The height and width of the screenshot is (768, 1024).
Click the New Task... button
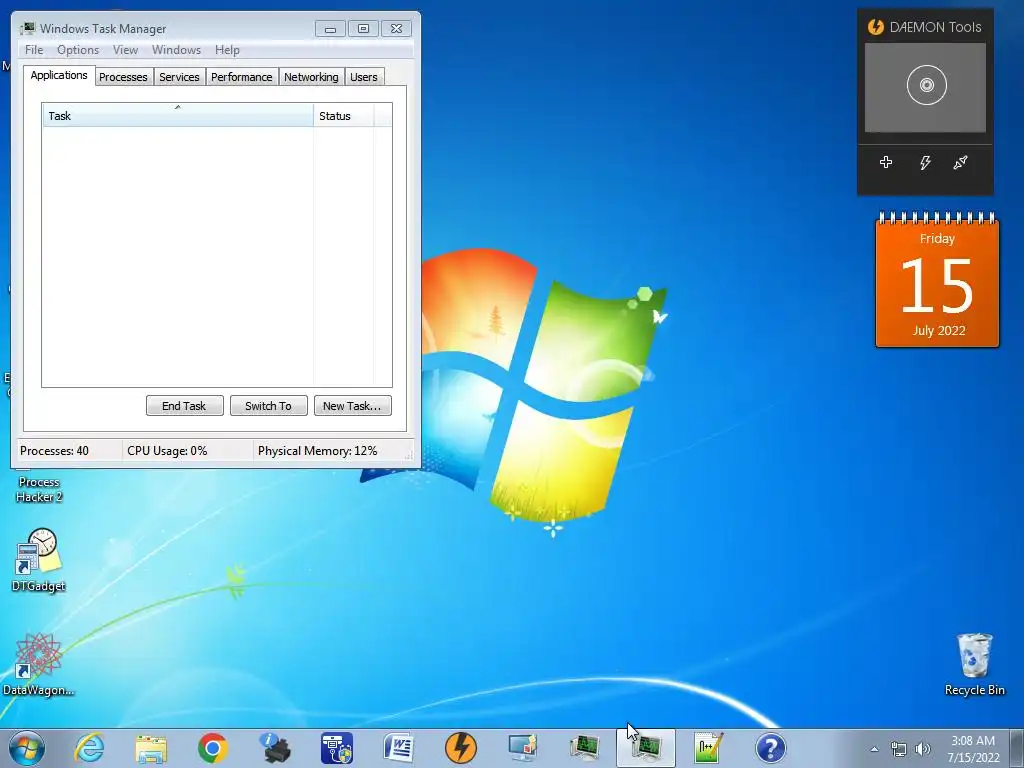[352, 406]
